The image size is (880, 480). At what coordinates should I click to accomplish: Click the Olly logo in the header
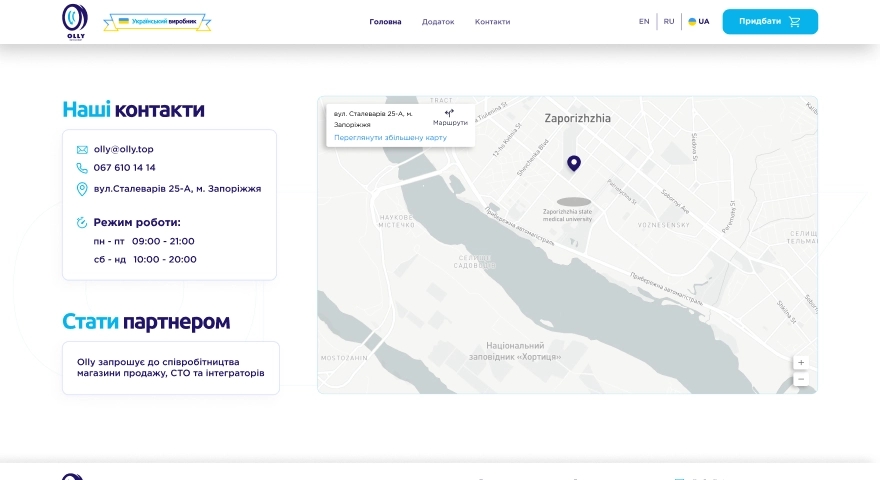75,21
